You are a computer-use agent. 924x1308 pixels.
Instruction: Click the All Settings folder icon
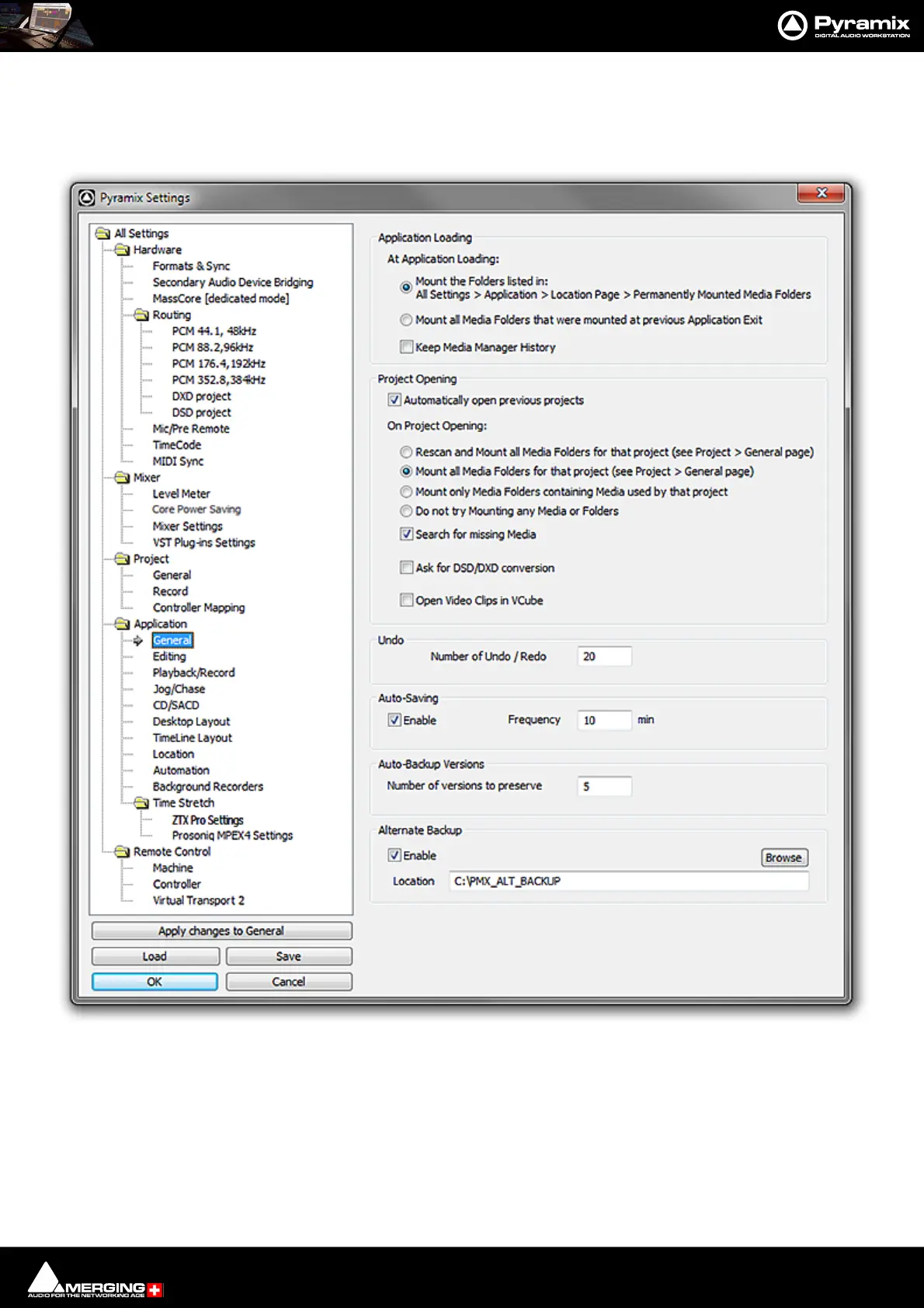[x=102, y=233]
